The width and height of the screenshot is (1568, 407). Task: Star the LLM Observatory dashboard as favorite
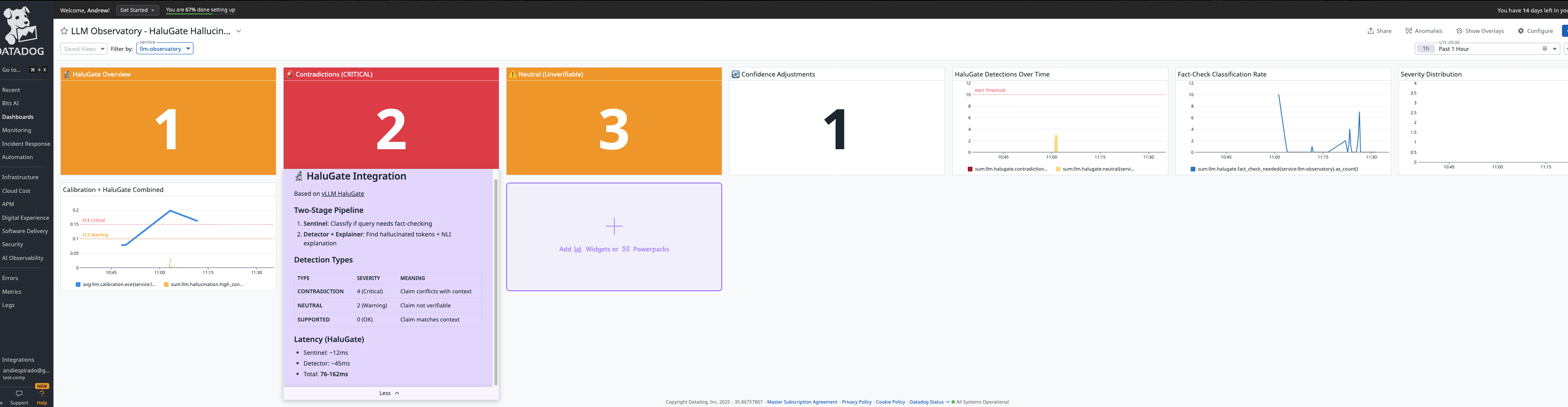64,31
